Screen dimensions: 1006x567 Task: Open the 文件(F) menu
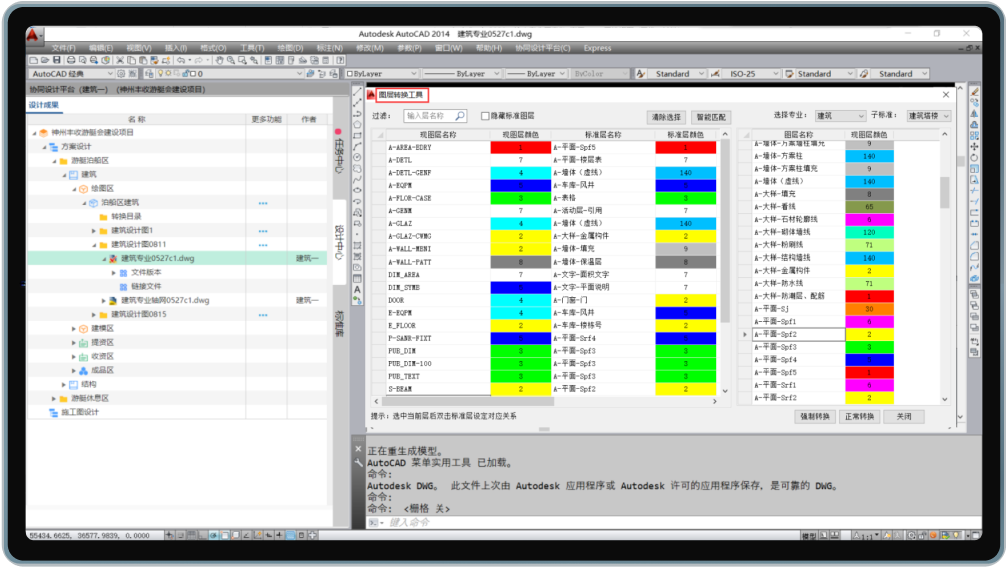tap(64, 48)
